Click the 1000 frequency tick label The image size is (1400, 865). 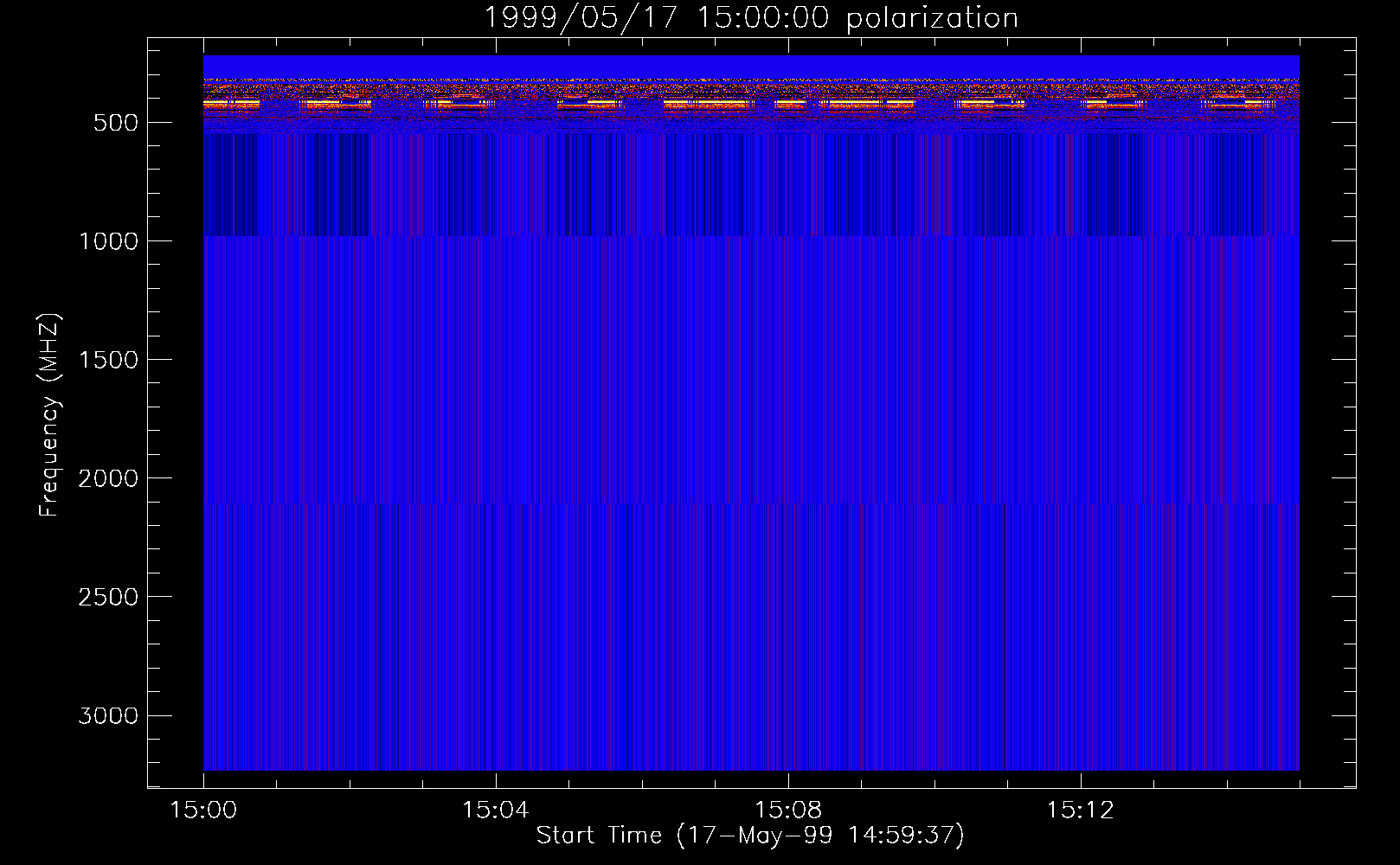coord(108,241)
